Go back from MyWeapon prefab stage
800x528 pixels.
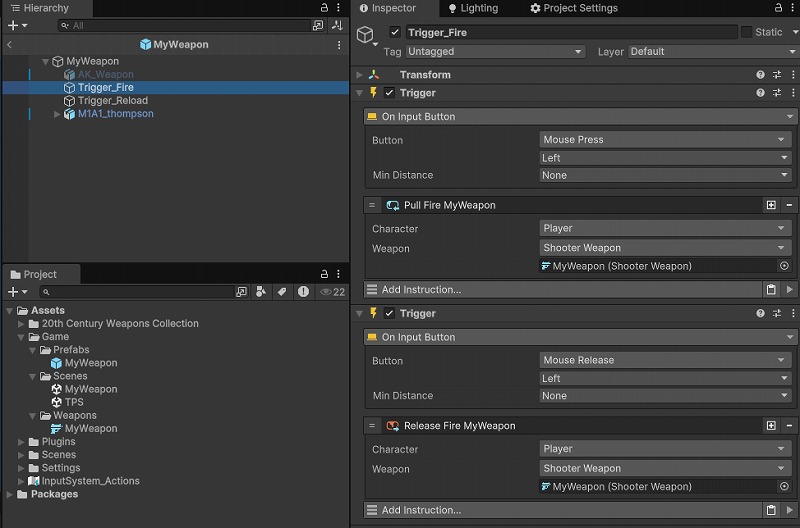pos(9,45)
